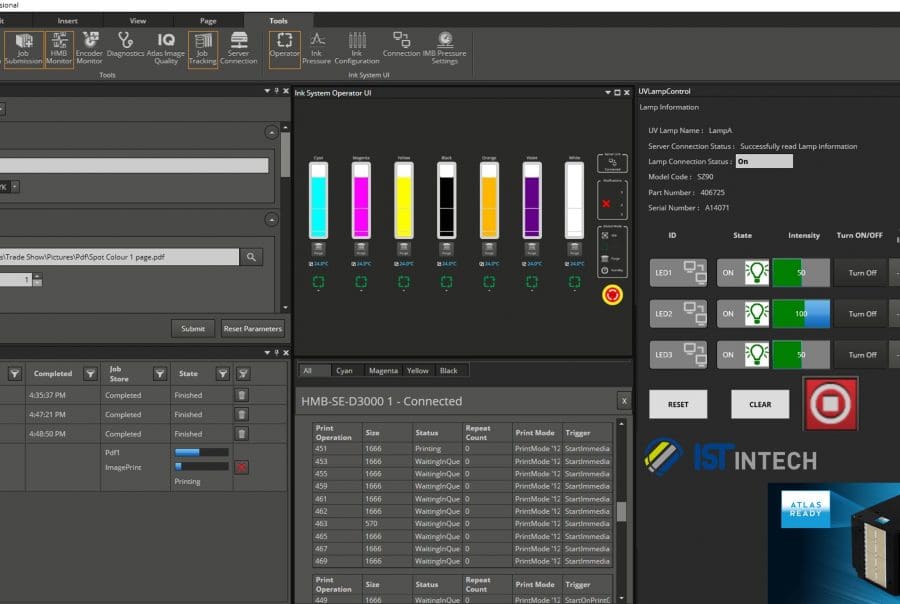
Task: Open the HMB Monitor tool
Action: click(x=59, y=48)
